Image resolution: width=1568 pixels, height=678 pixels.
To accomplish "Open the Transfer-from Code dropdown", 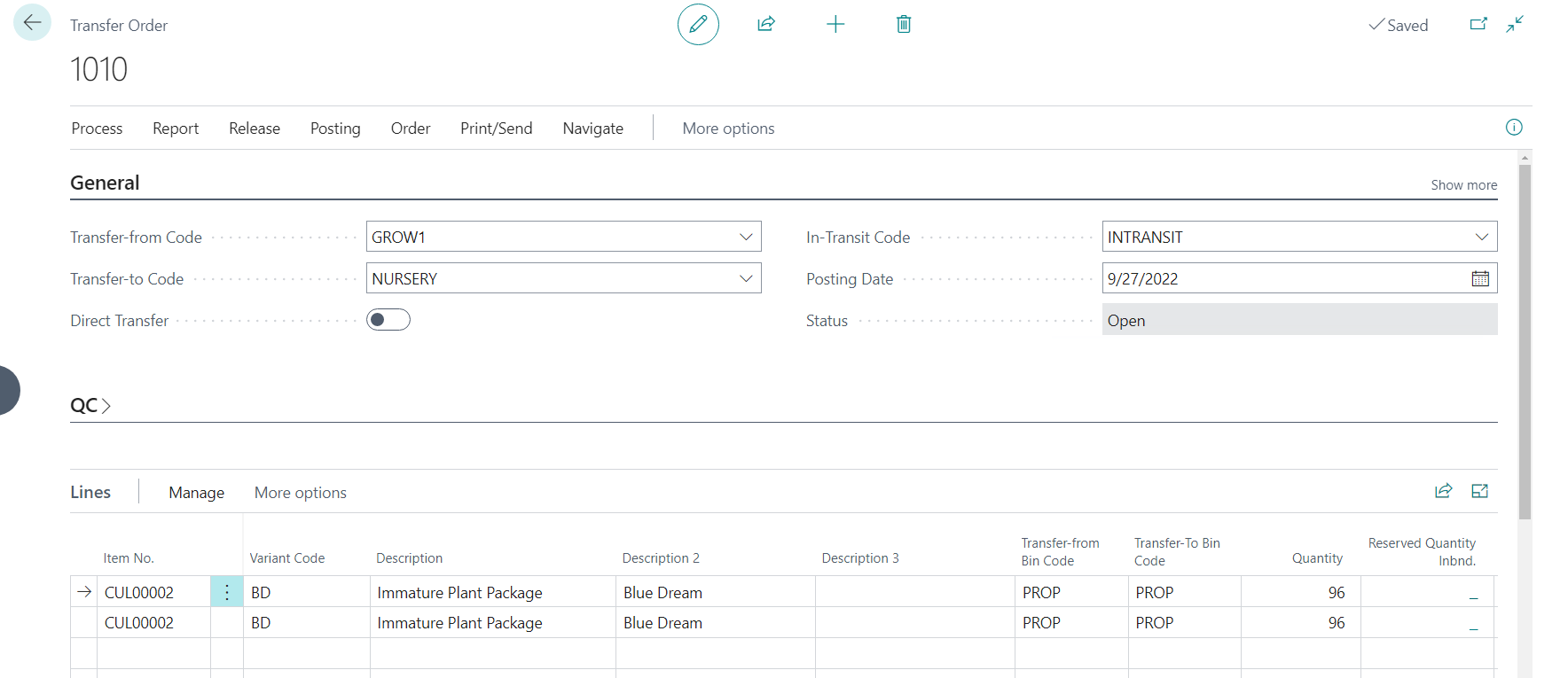I will coord(746,237).
